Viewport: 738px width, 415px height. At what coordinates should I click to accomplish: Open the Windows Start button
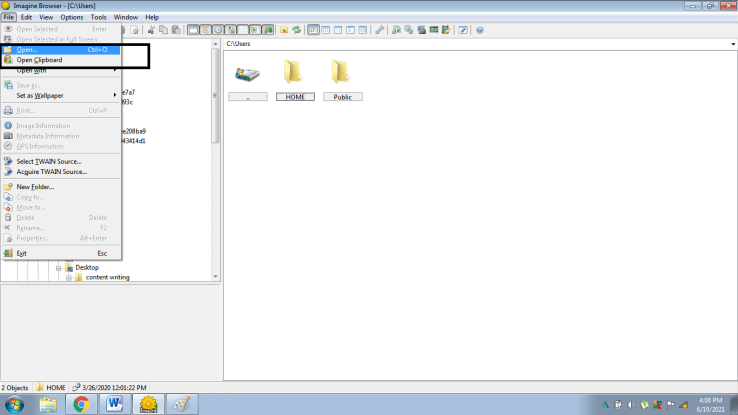[14, 404]
